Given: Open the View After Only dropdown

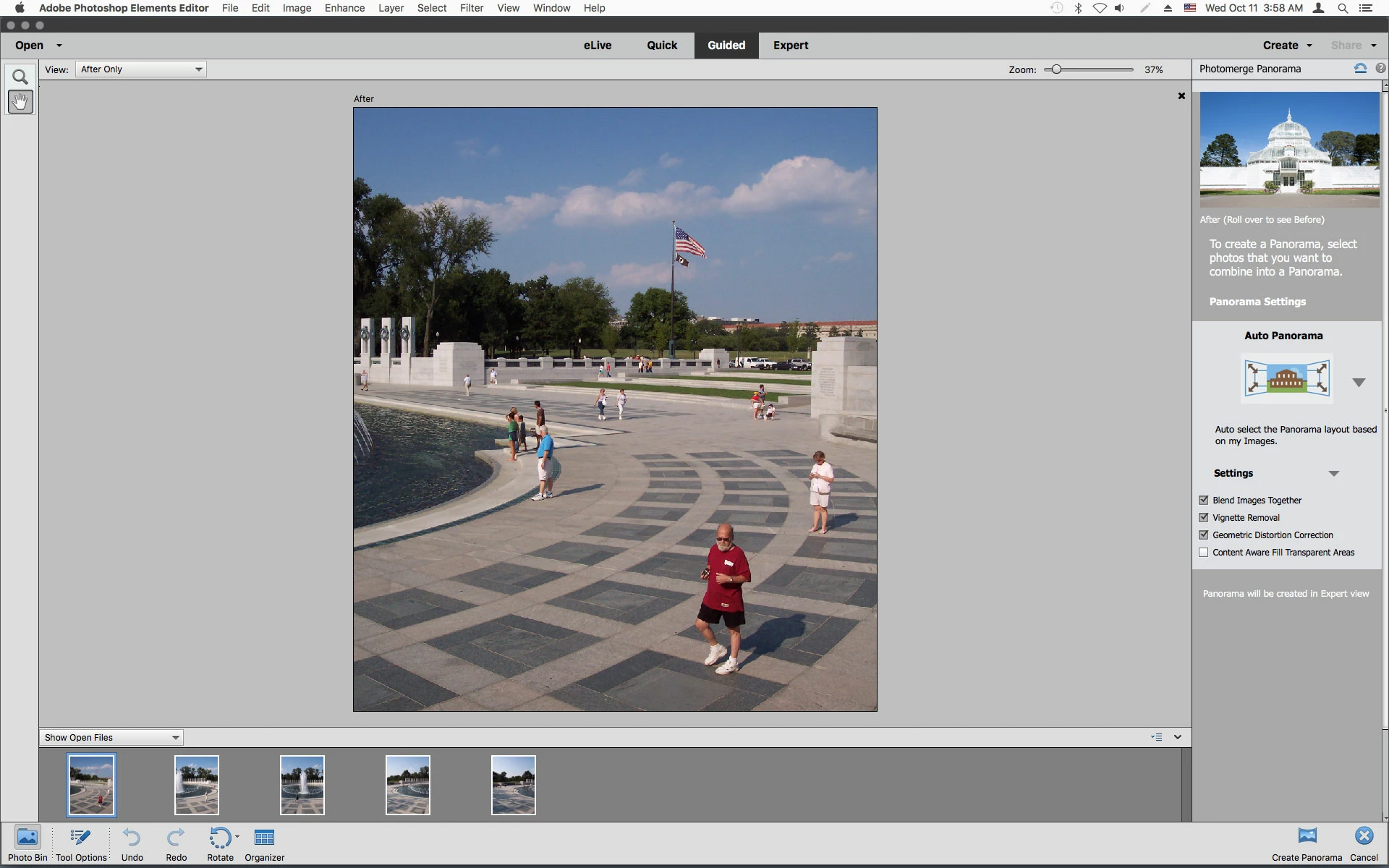Looking at the screenshot, I should pos(141,69).
